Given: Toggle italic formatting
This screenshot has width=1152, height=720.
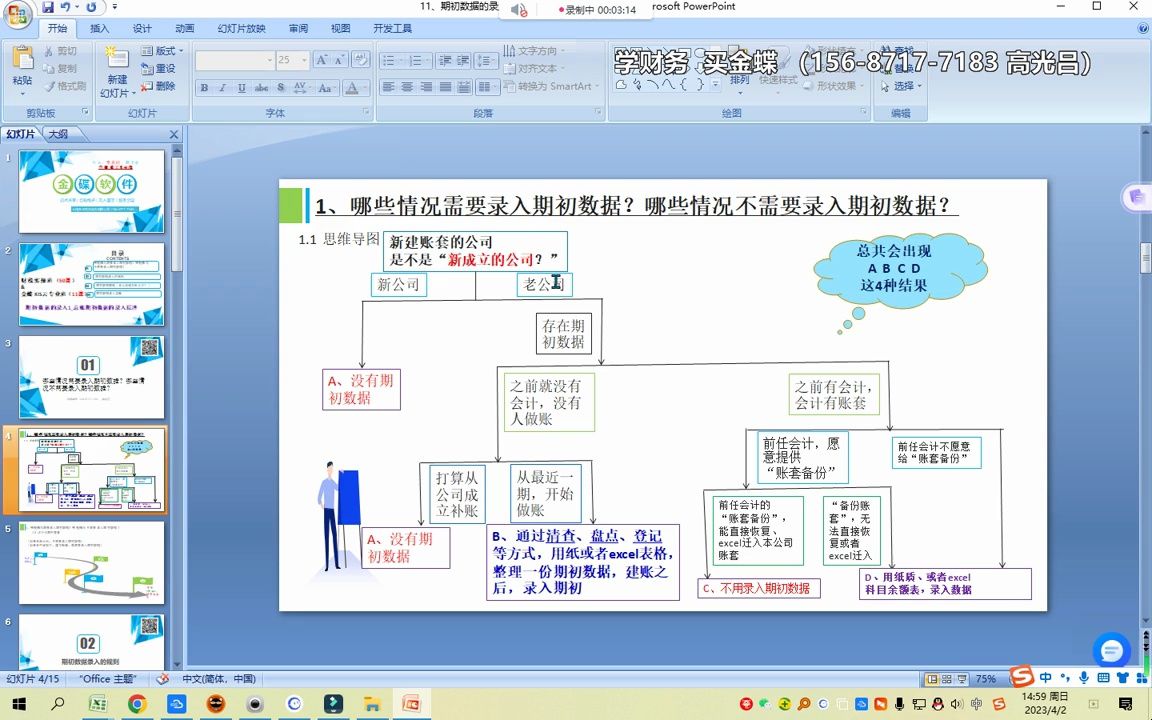Looking at the screenshot, I should pyautogui.click(x=221, y=87).
